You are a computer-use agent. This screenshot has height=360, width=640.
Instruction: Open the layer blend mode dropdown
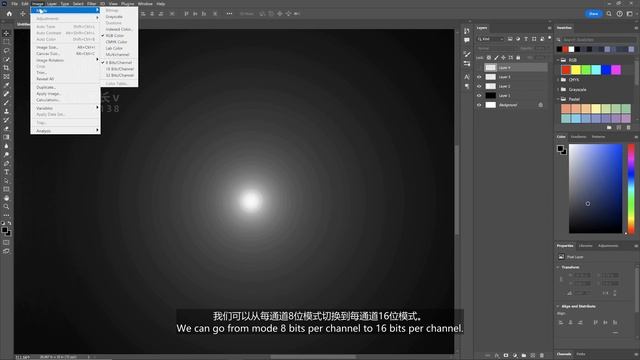coord(497,48)
